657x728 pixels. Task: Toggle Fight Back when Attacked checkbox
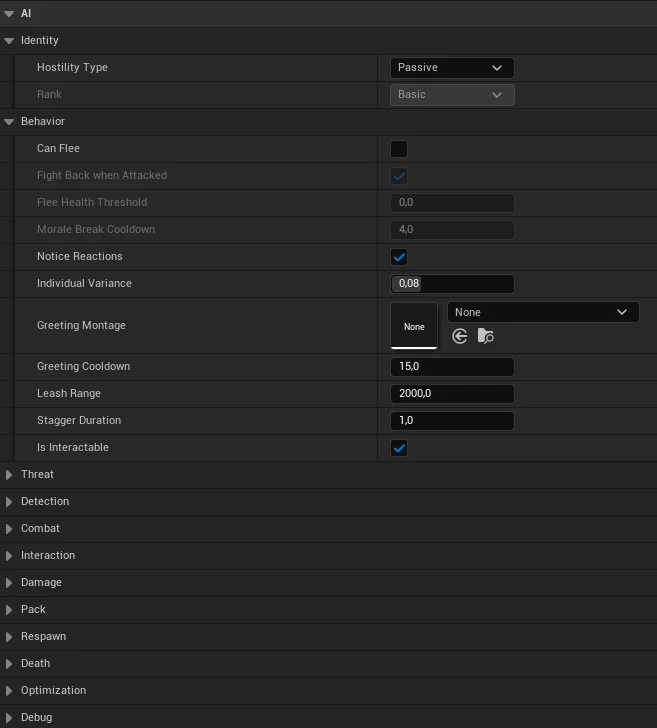point(399,176)
